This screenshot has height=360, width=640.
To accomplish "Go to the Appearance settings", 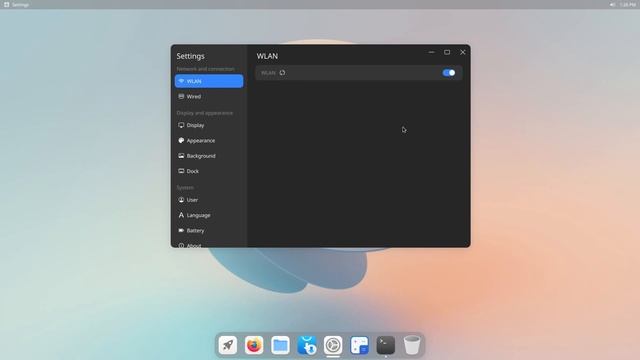I will pos(209,140).
